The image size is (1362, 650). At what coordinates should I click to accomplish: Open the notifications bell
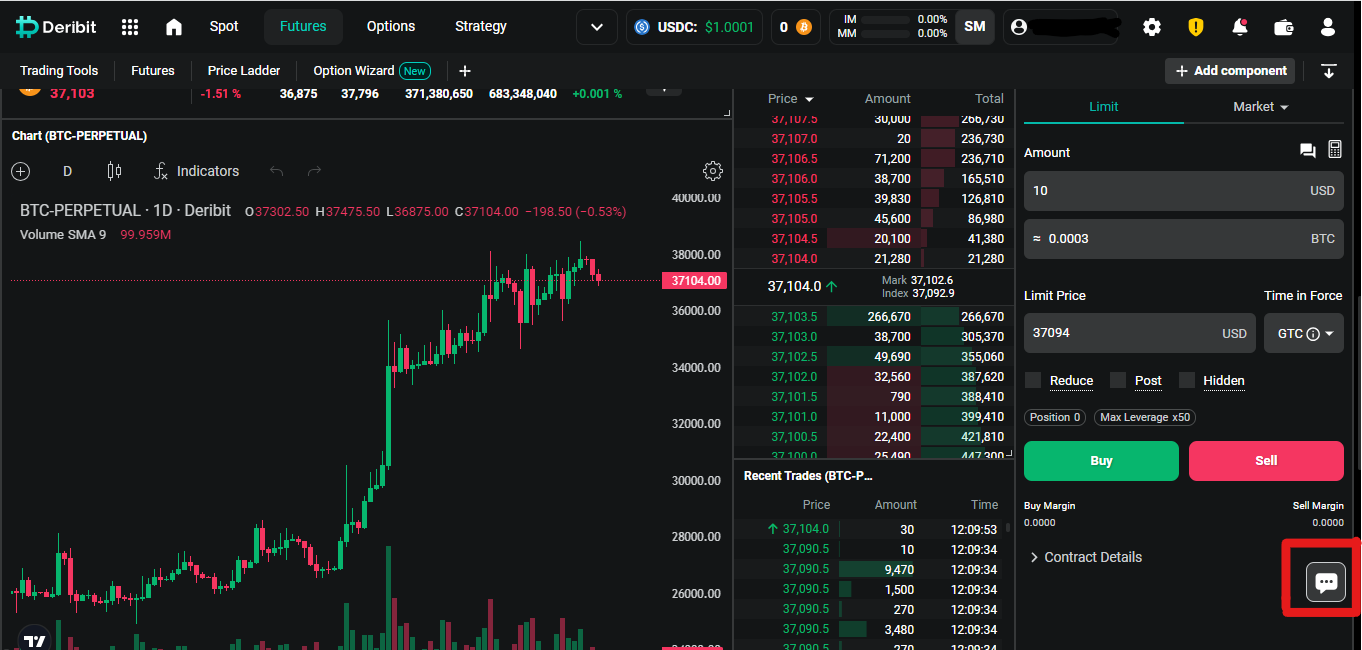tap(1240, 27)
